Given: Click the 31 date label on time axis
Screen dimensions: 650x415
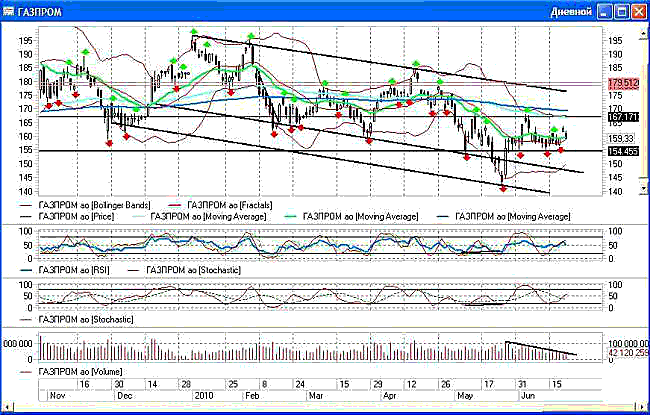Looking at the screenshot, I should 523,384.
